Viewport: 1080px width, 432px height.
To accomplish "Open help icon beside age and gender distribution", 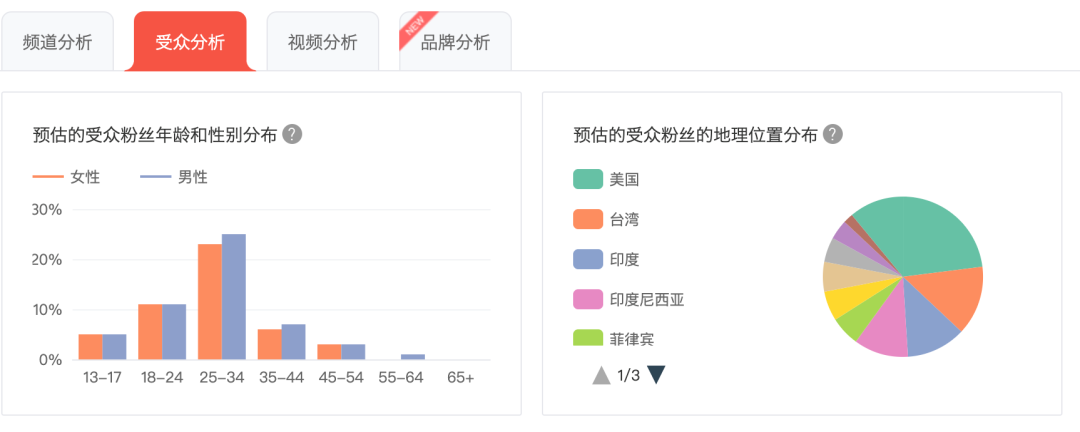I will 292,134.
